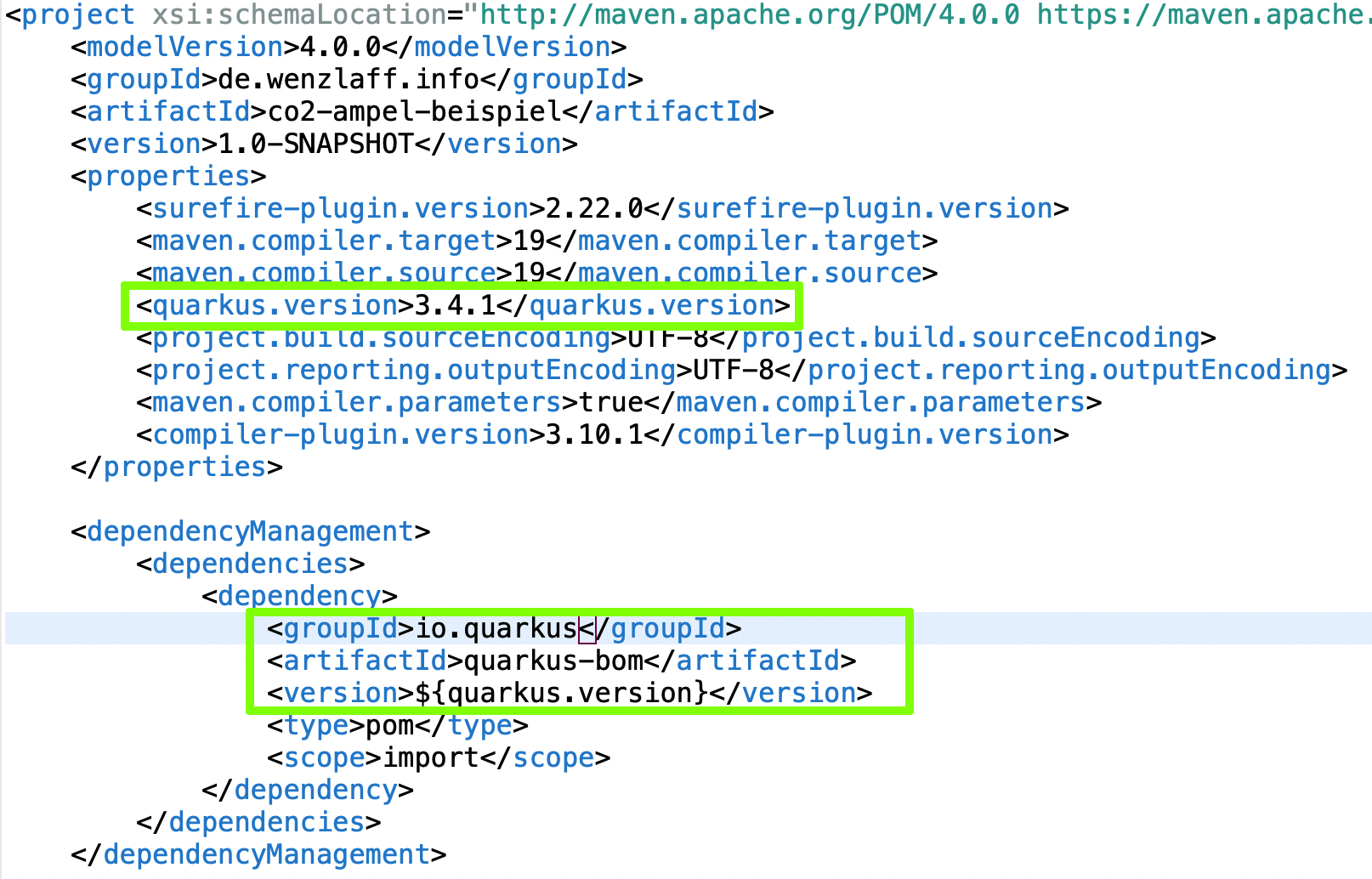Select the maven.compiler.target value 19
The width and height of the screenshot is (1372, 879).
click(522, 241)
